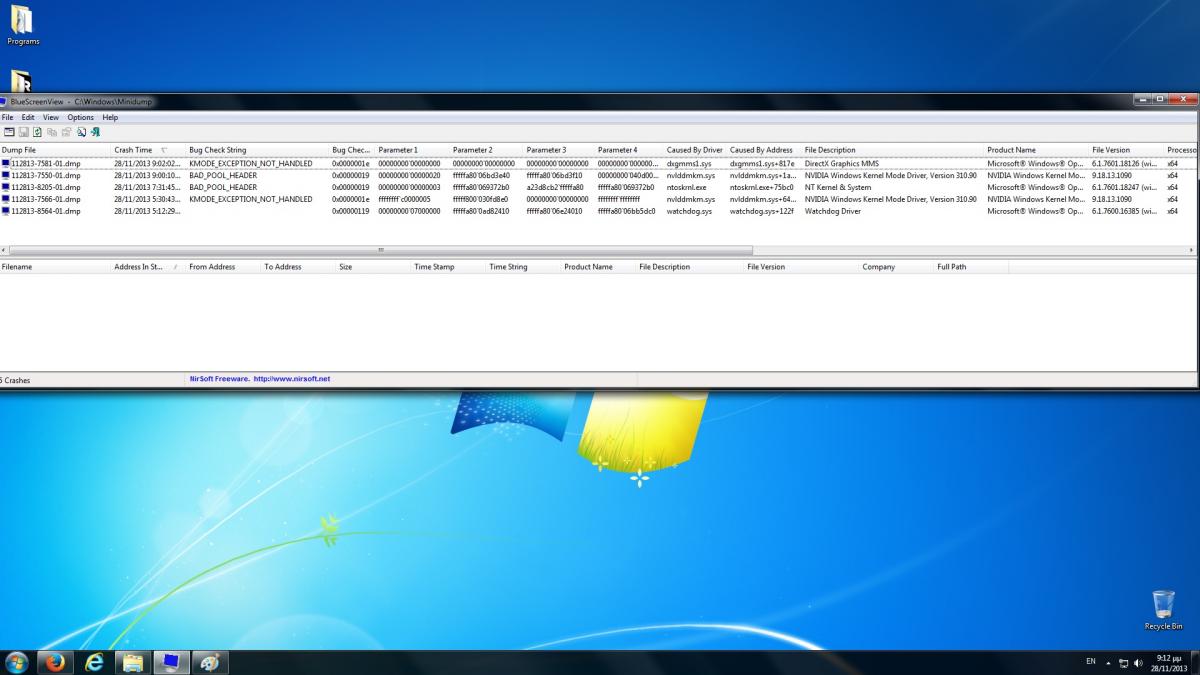Viewport: 1200px width, 675px height.
Task: Open the Windows Start menu
Action: (17, 662)
